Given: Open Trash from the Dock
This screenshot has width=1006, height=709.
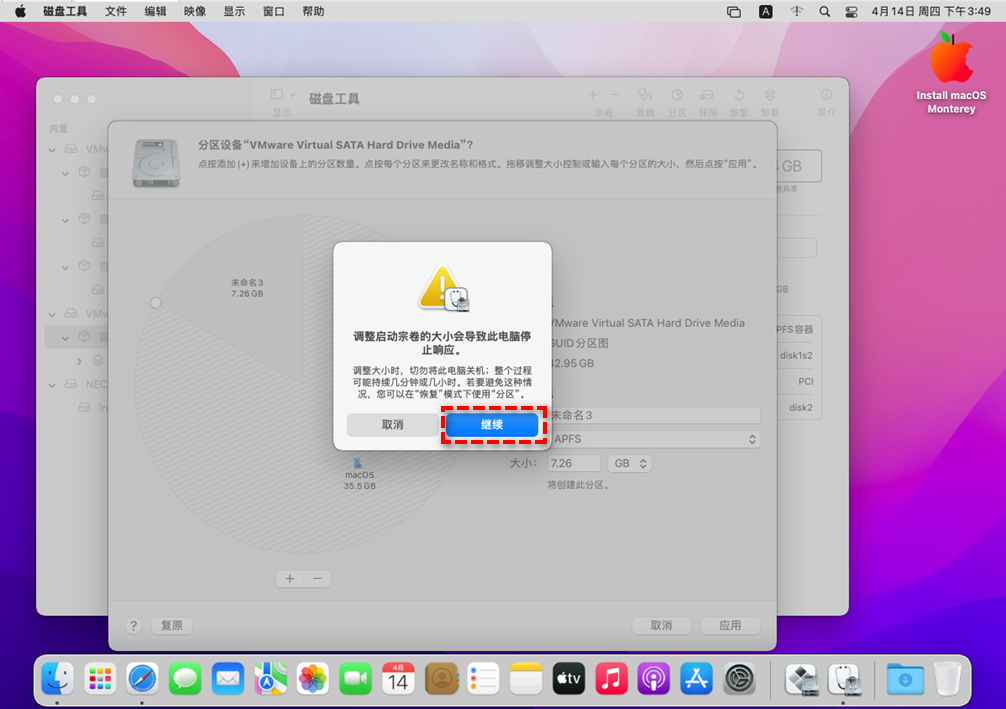Looking at the screenshot, I should [x=948, y=678].
